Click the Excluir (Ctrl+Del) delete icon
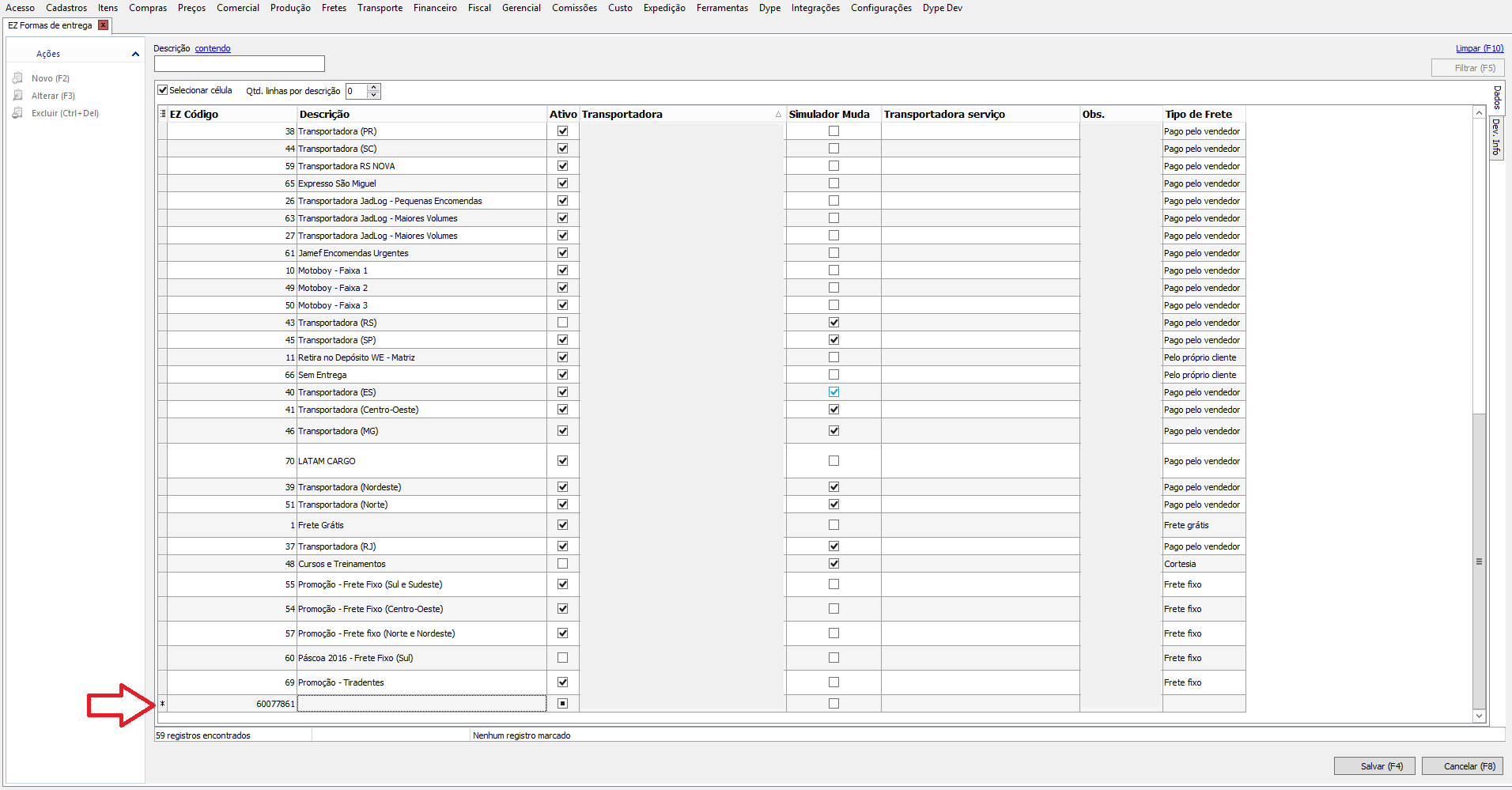The width and height of the screenshot is (1512, 790). (x=17, y=113)
